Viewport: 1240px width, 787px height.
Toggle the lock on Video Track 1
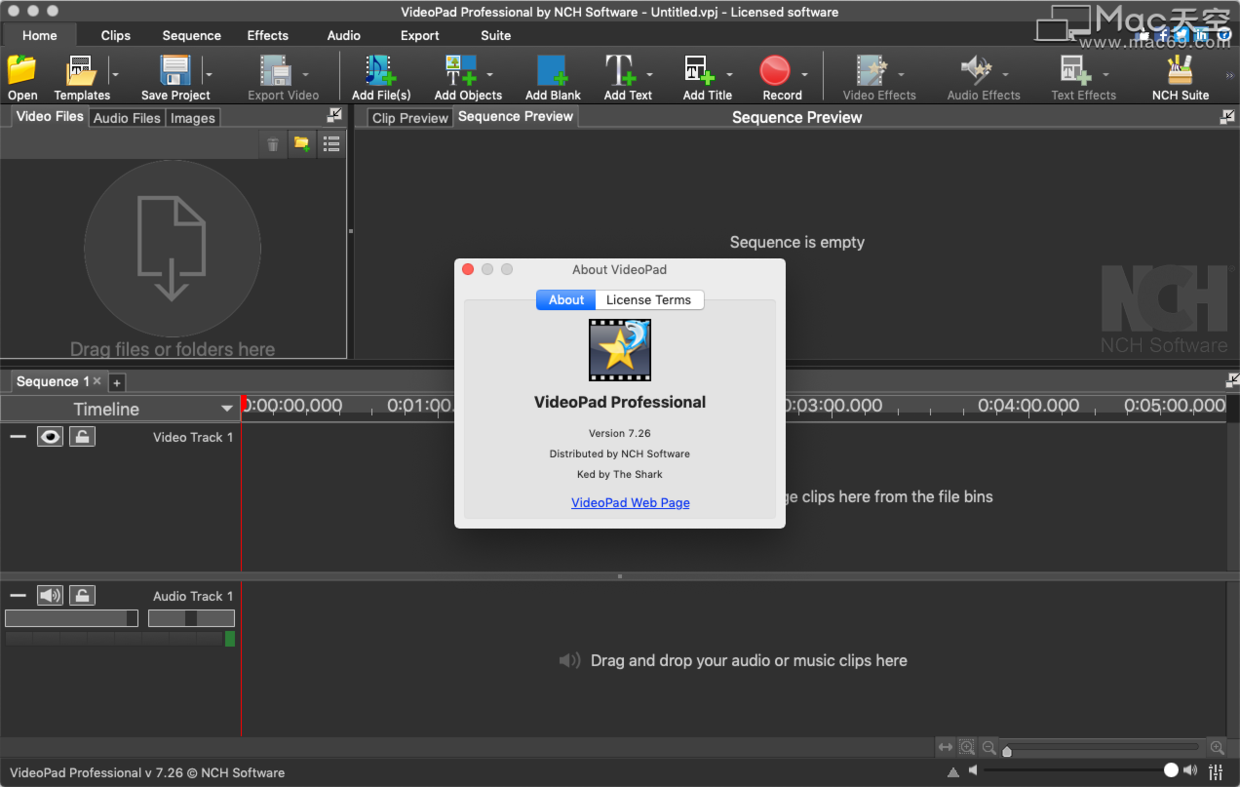pyautogui.click(x=82, y=437)
